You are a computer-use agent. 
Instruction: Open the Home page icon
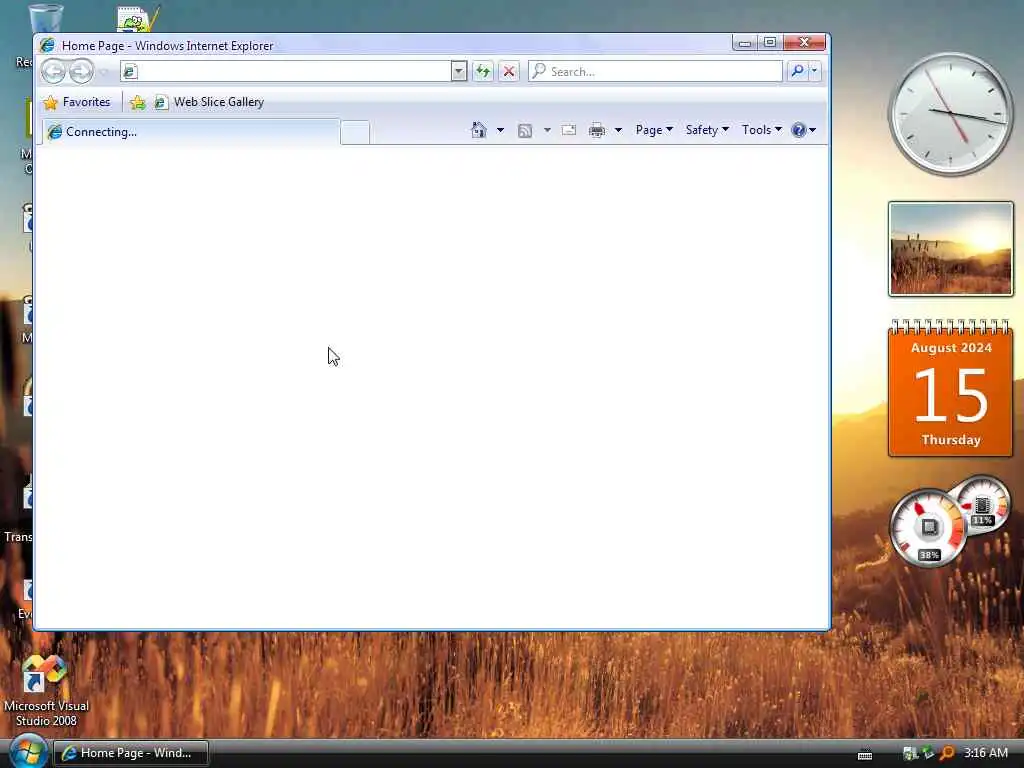point(479,130)
